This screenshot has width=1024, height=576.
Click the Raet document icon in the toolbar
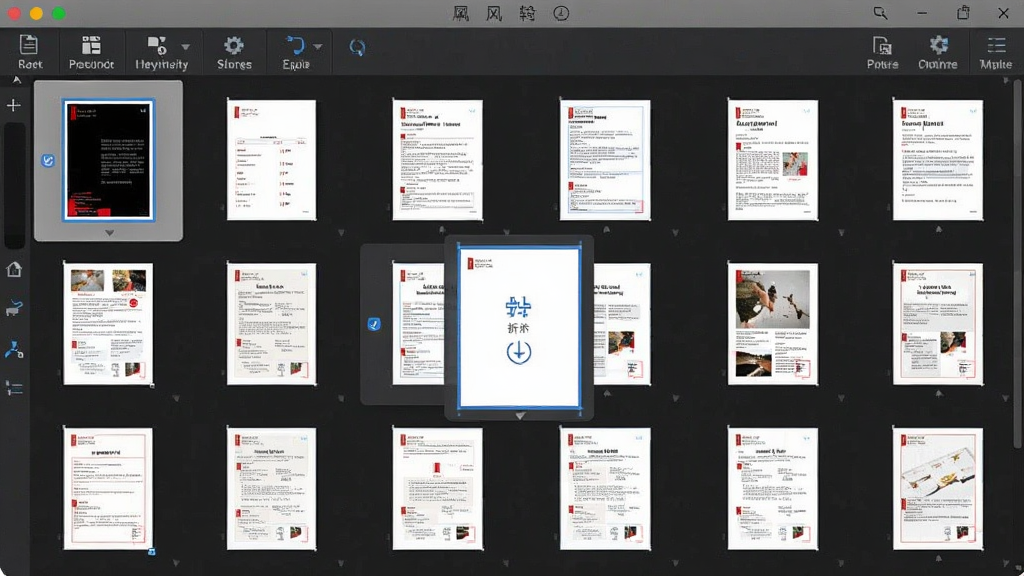point(29,44)
